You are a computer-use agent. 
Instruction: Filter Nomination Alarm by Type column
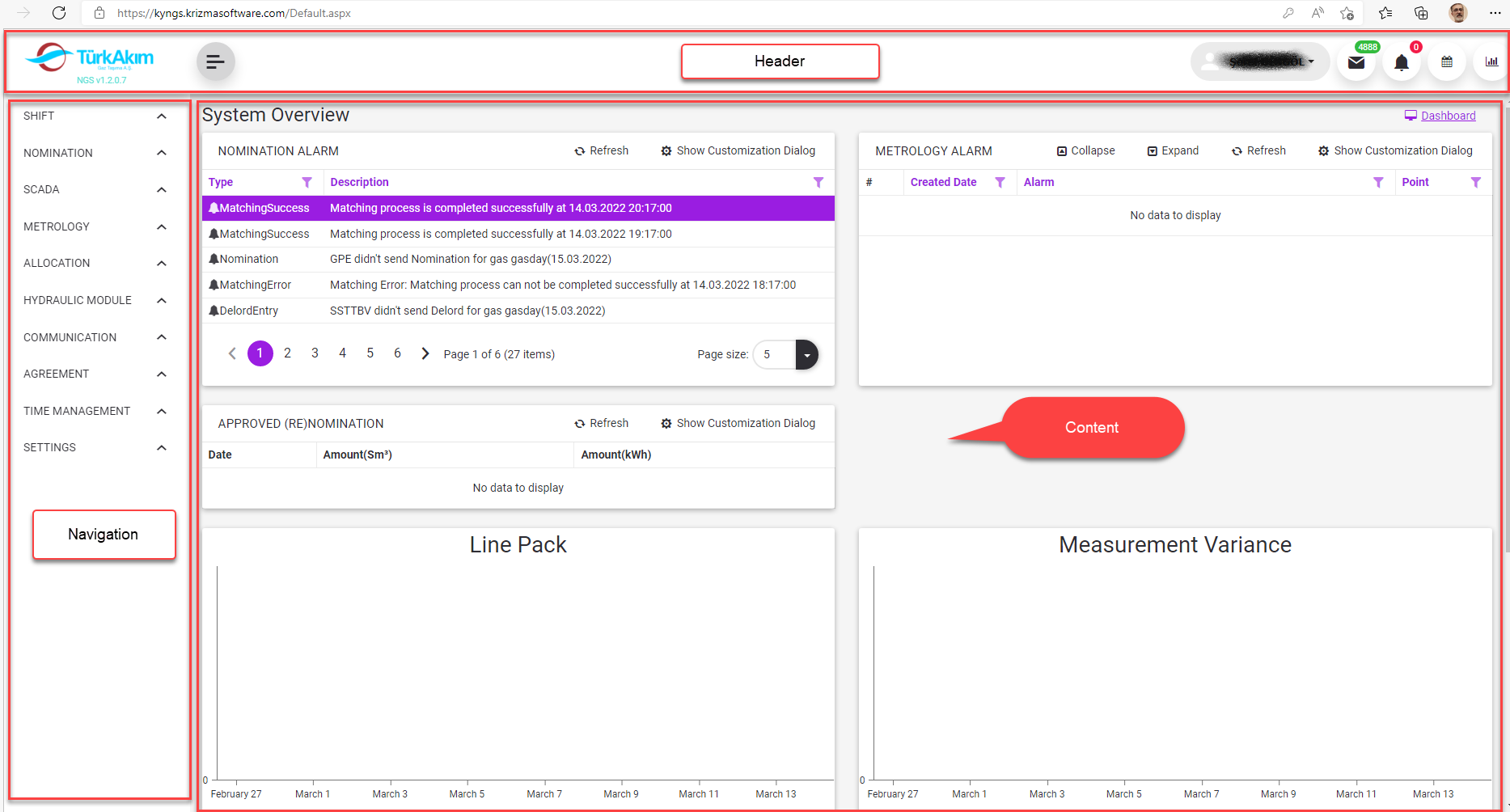pos(307,183)
